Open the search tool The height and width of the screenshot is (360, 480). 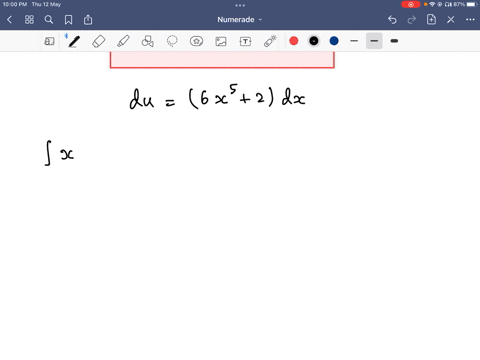[x=49, y=20]
